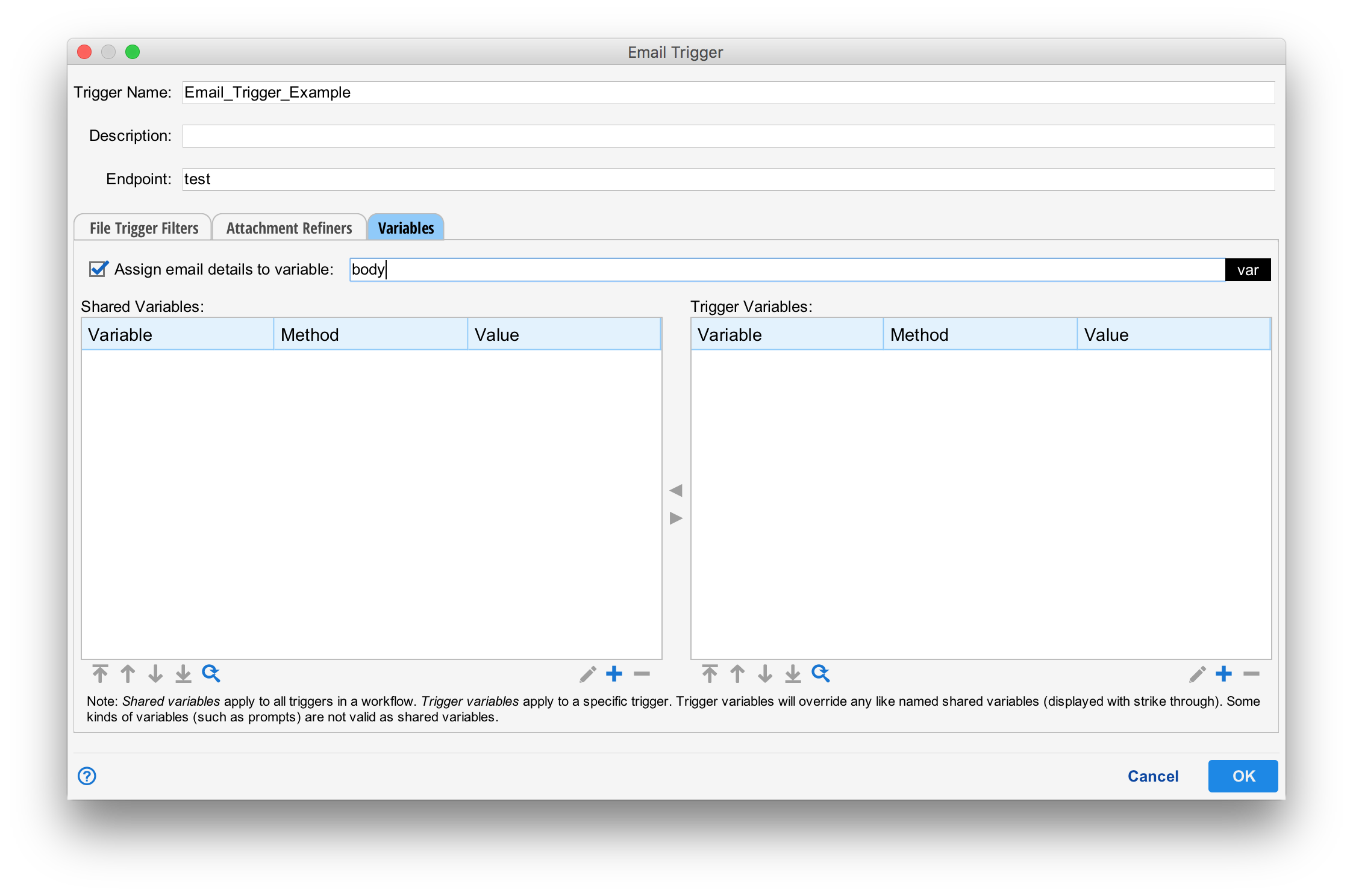
Task: Remove selected shared variable with minus
Action: click(642, 673)
